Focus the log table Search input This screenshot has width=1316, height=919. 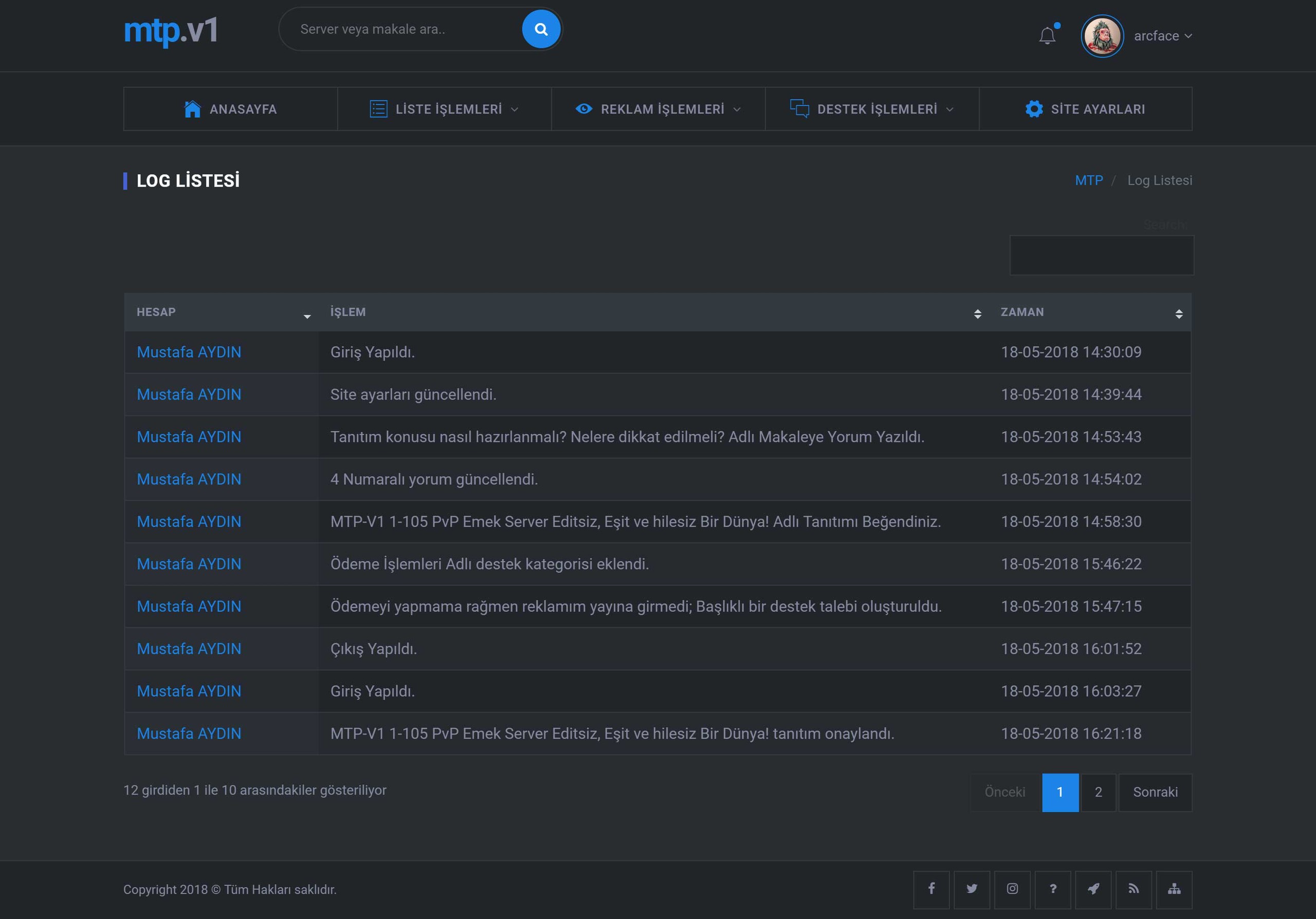tap(1102, 255)
